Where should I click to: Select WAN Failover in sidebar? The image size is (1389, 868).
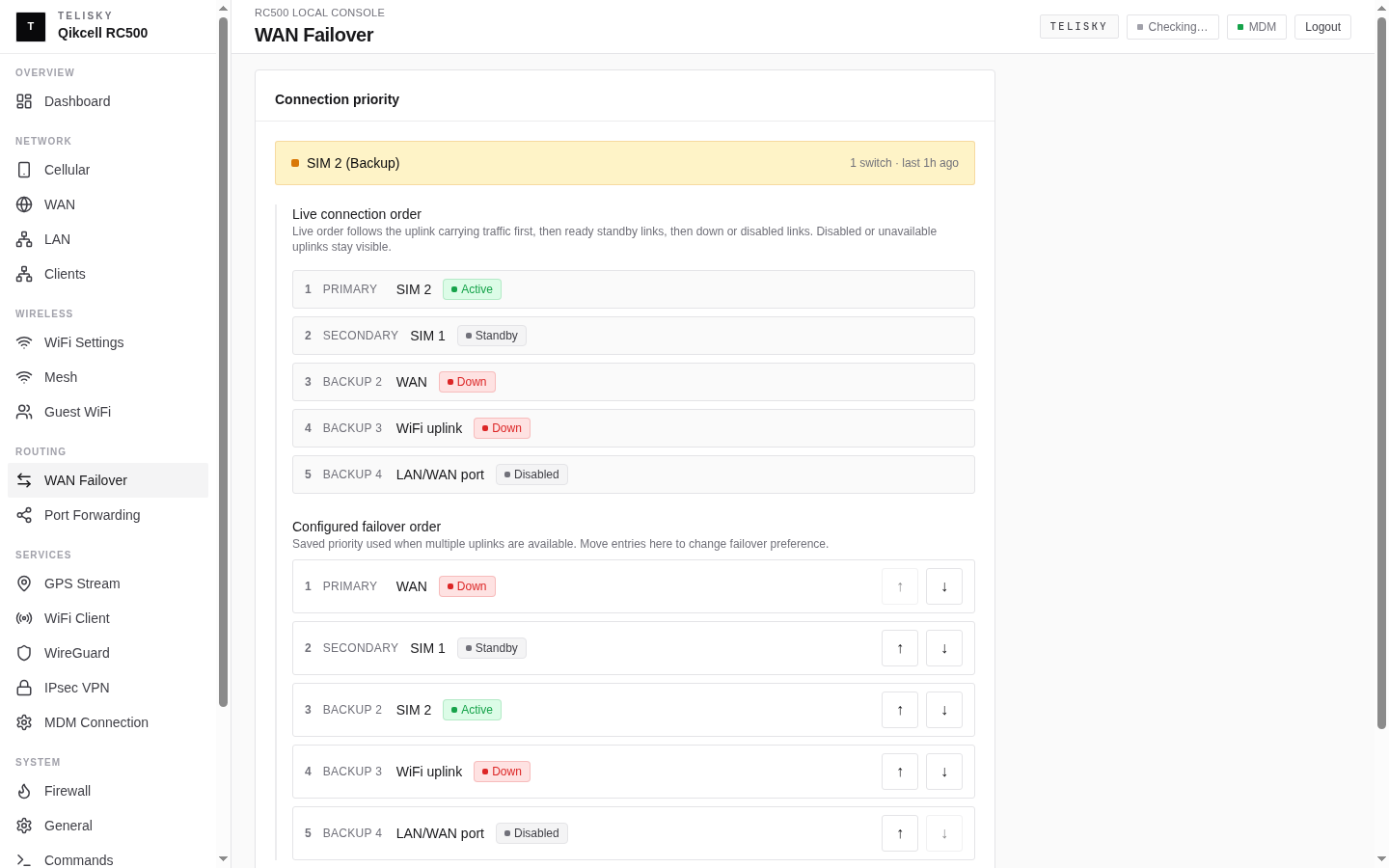[x=108, y=480]
